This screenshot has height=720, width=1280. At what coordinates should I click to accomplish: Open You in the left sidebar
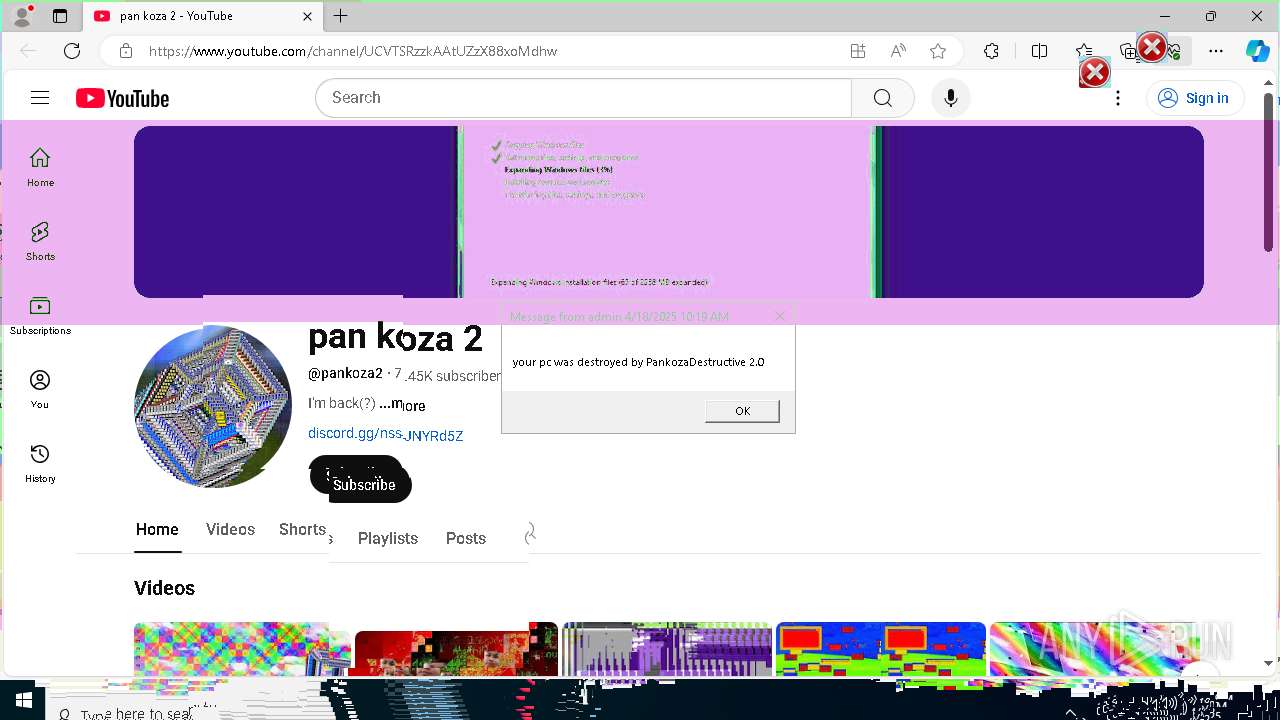coord(40,389)
